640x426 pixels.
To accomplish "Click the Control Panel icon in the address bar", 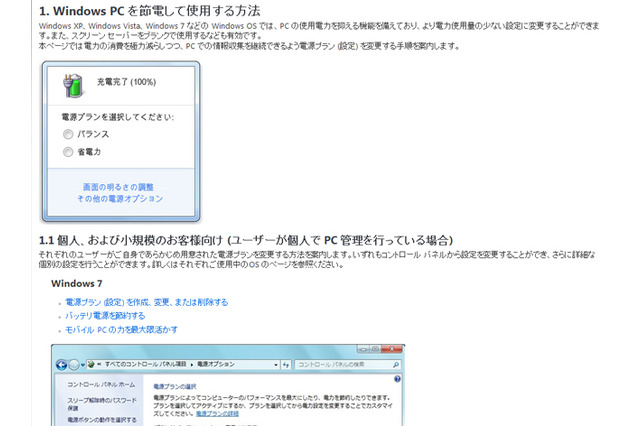I will (91, 364).
